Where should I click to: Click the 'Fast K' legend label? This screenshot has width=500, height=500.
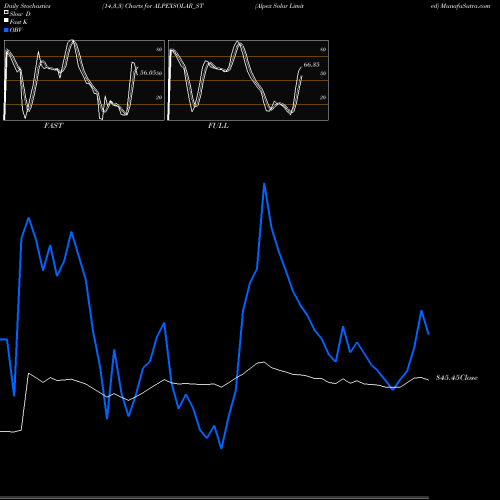[19, 22]
